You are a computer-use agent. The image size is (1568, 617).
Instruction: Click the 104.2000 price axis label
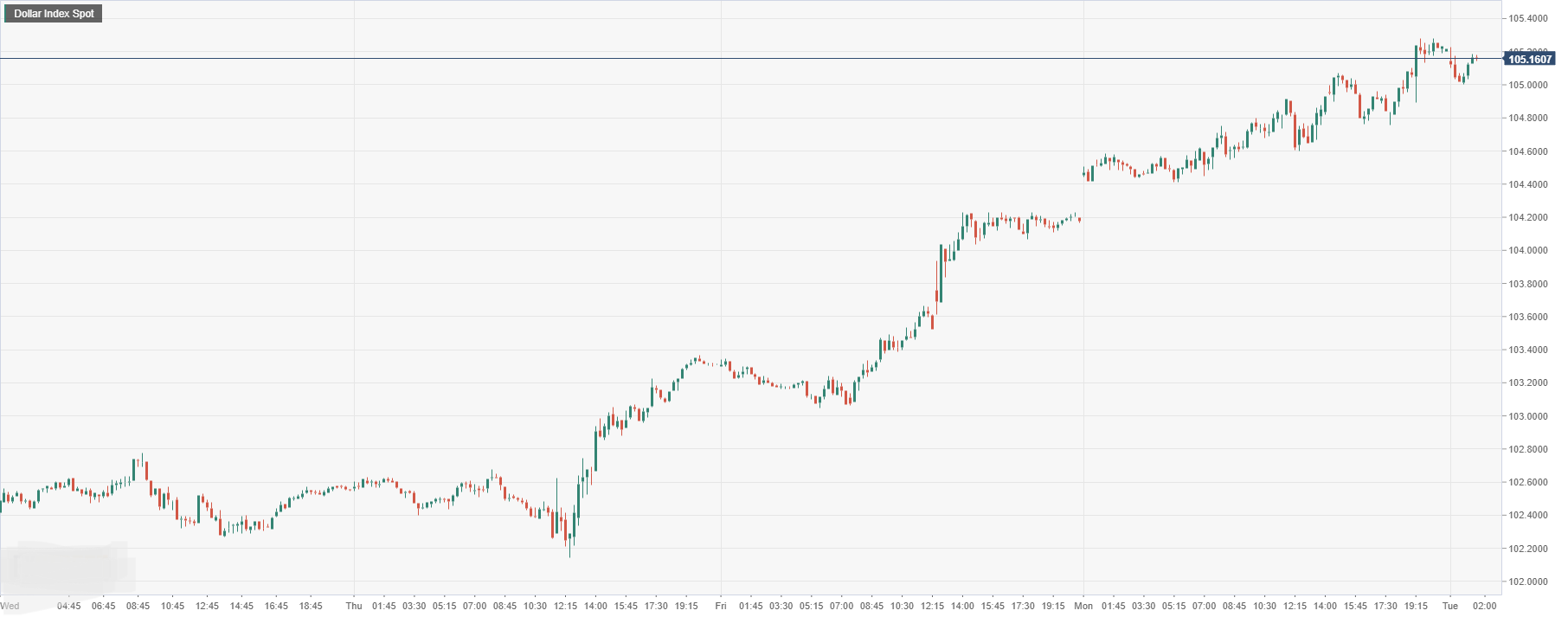click(x=1528, y=218)
